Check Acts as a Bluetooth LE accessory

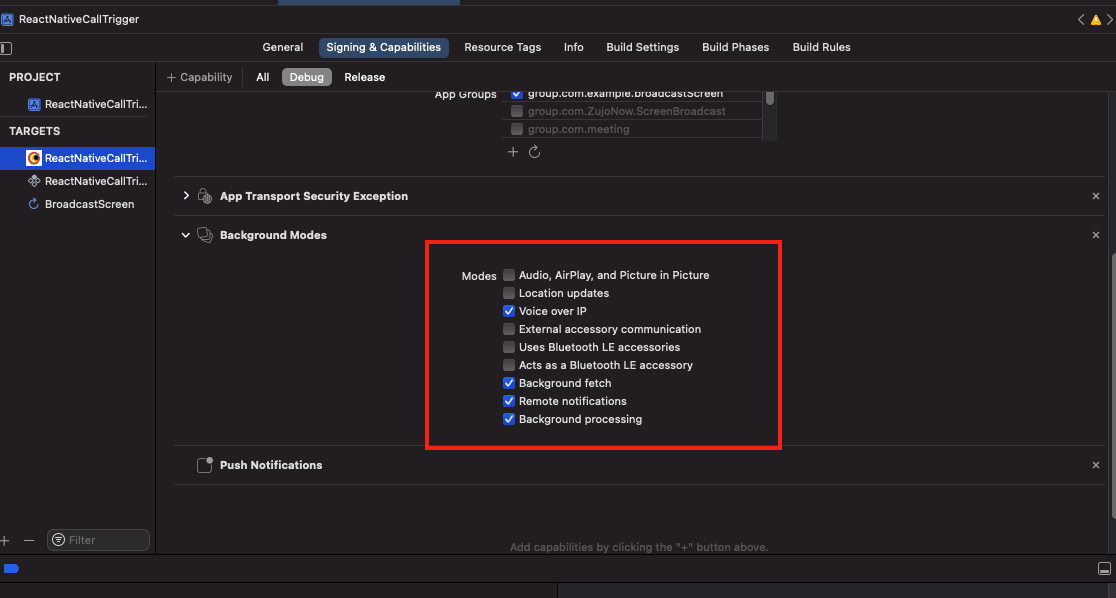509,365
